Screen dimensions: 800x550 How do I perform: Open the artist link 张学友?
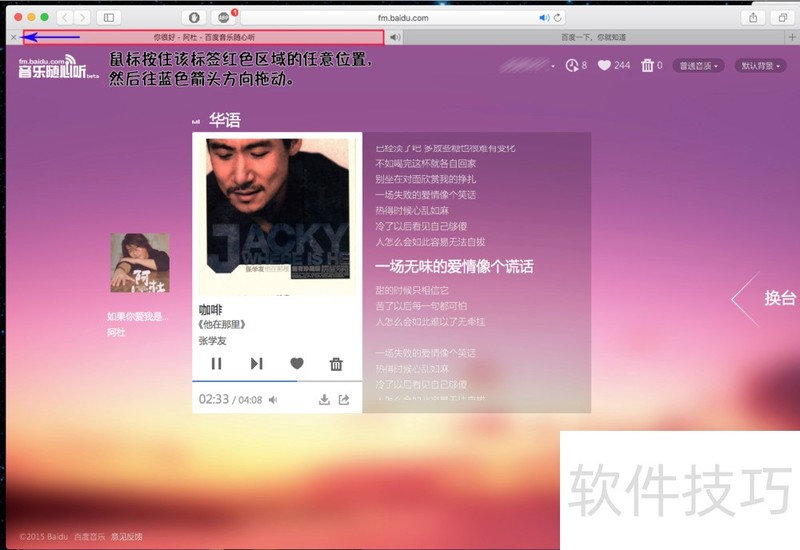pyautogui.click(x=212, y=341)
